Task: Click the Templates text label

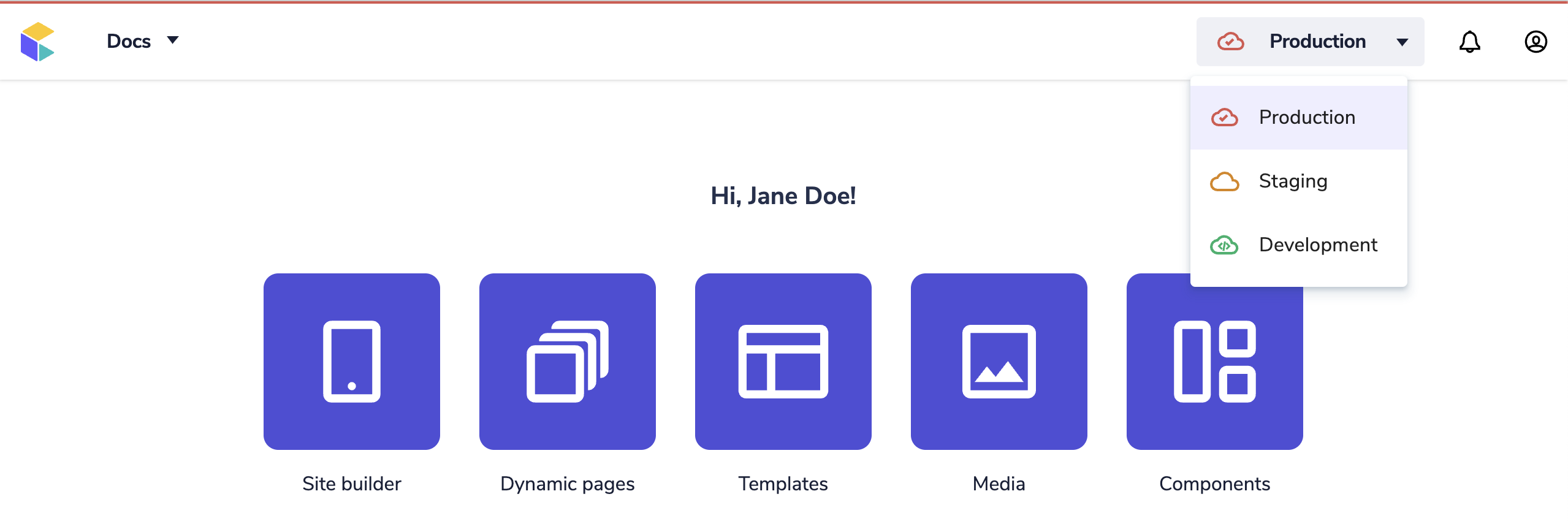Action: click(x=783, y=484)
